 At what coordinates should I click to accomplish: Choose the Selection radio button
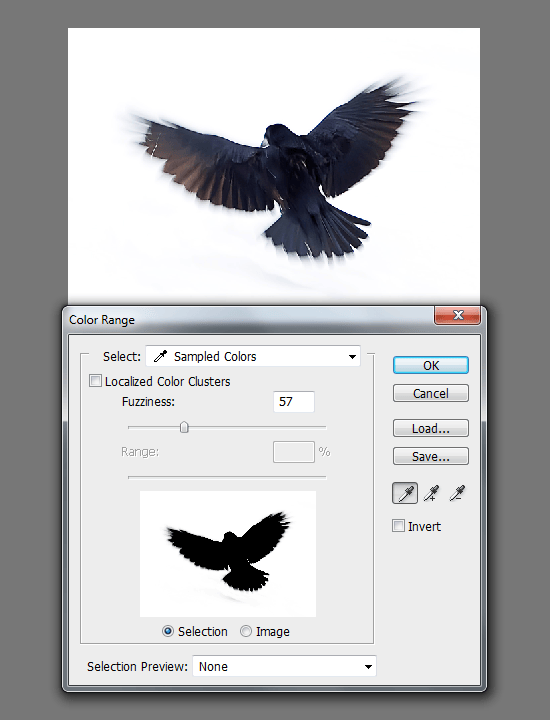168,631
